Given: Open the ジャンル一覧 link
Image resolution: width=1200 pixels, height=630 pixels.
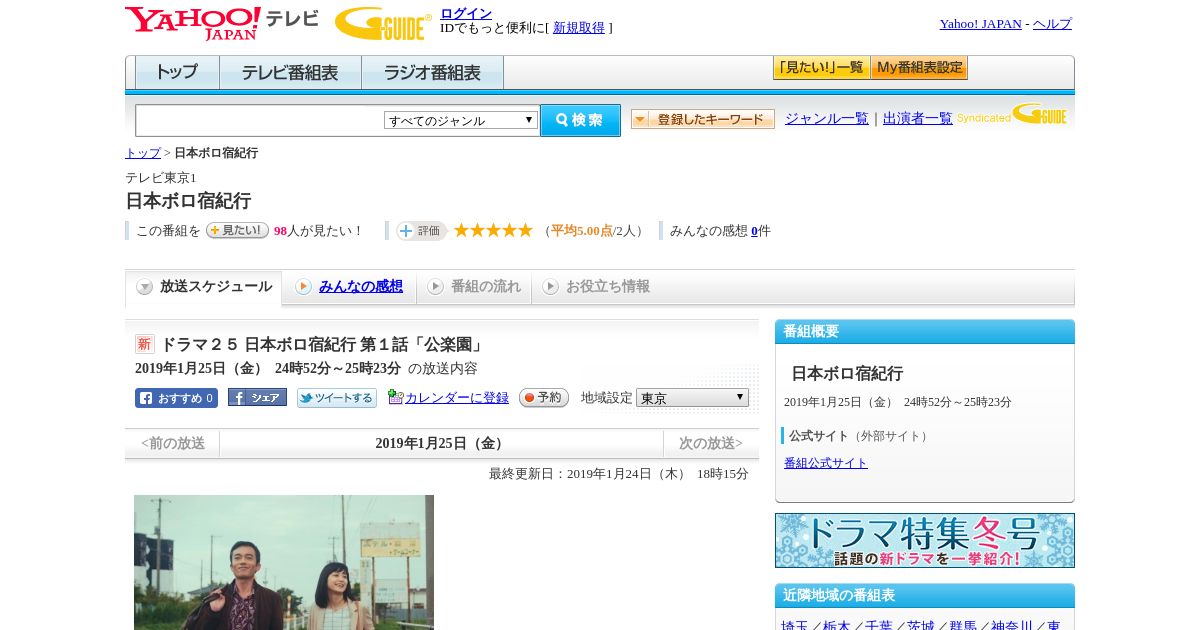Looking at the screenshot, I should [827, 119].
